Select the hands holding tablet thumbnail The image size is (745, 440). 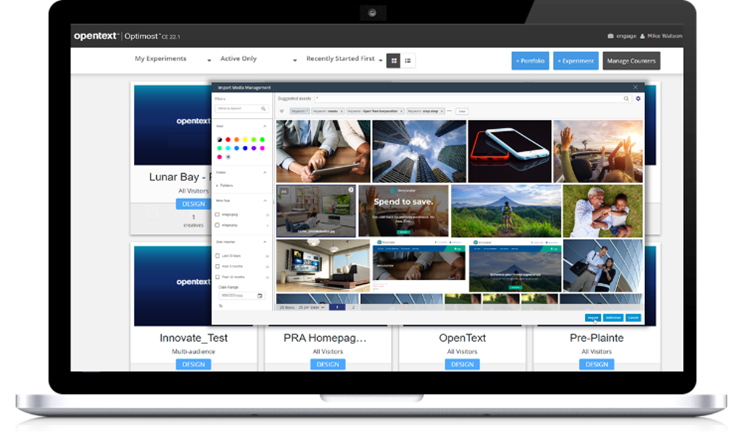[x=323, y=151]
